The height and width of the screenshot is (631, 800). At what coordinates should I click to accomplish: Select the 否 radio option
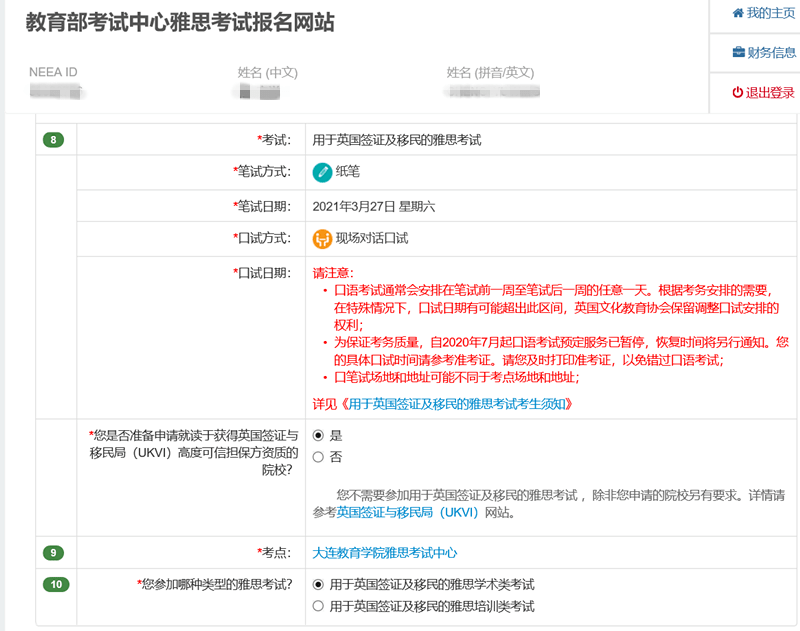coord(316,457)
